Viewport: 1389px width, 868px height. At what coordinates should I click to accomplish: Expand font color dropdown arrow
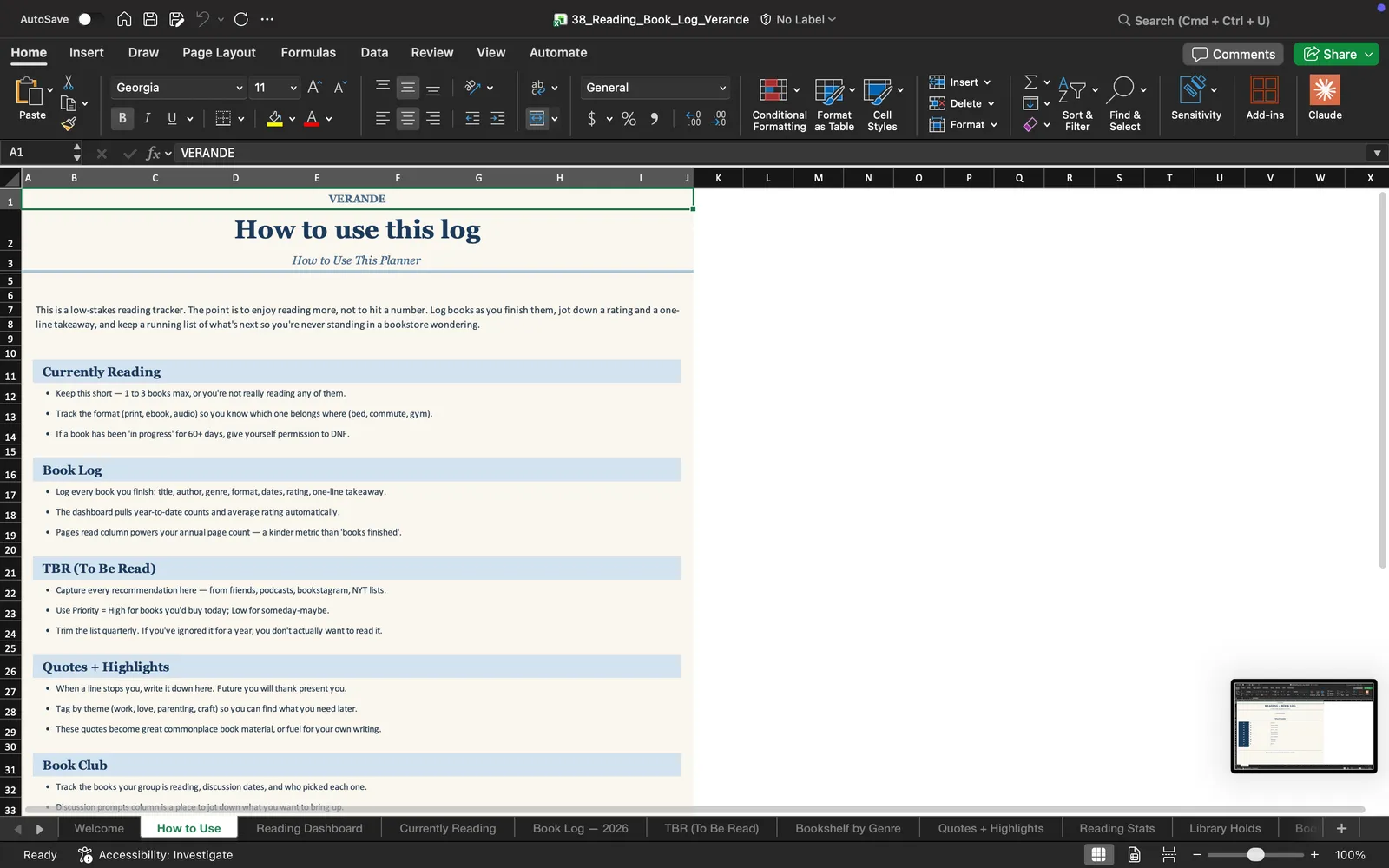329,119
